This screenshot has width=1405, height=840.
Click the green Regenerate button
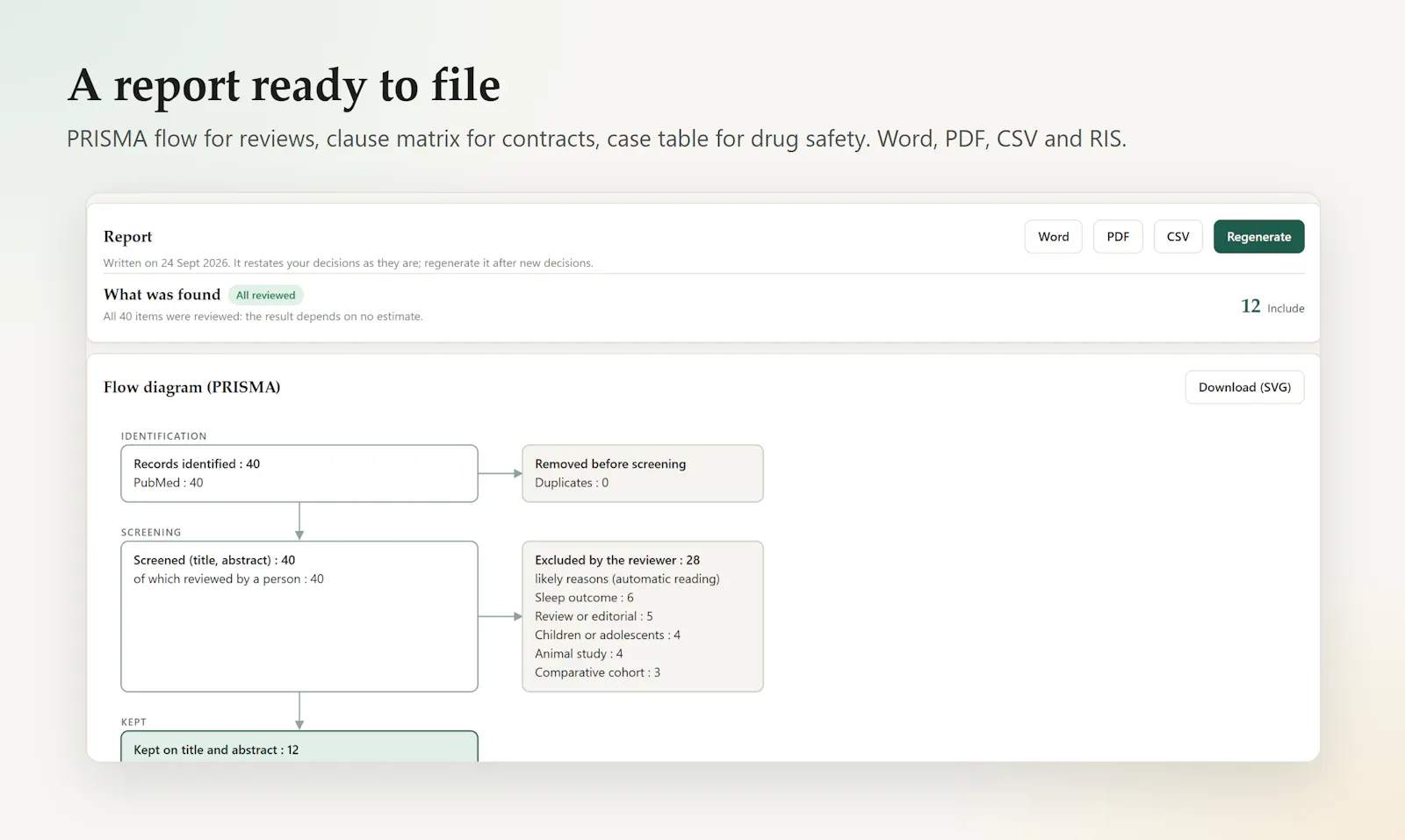(1258, 237)
